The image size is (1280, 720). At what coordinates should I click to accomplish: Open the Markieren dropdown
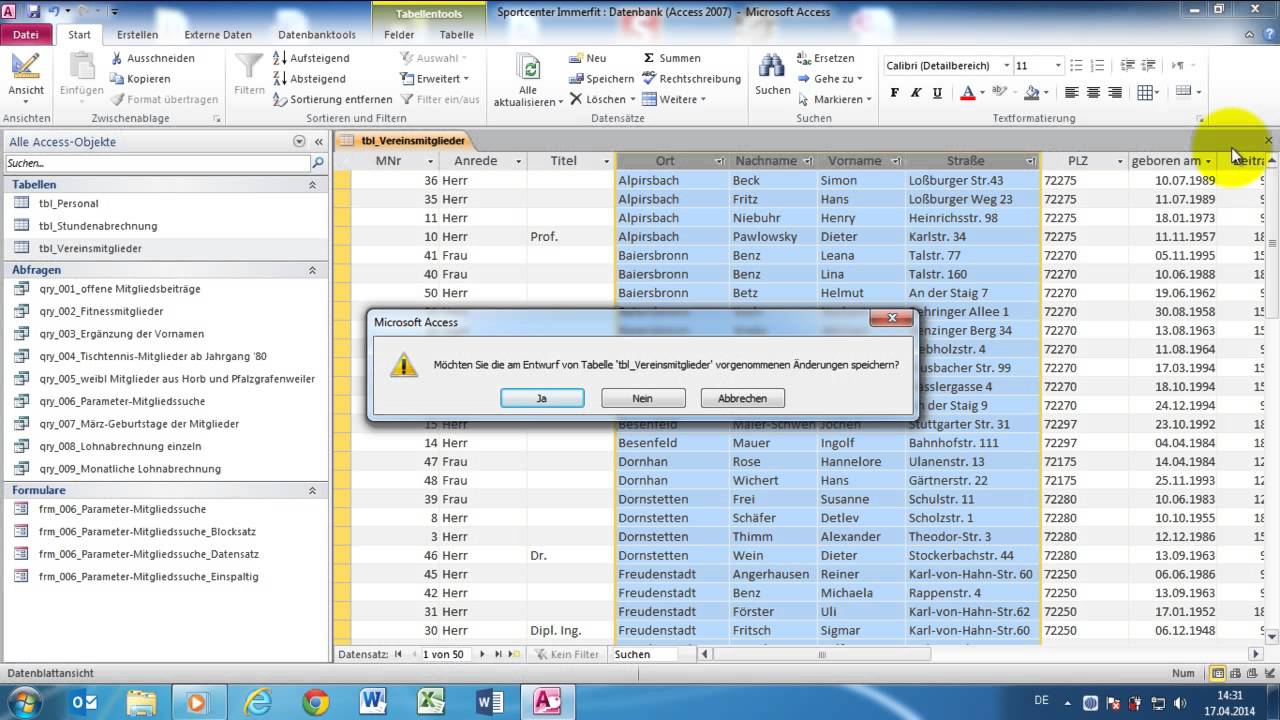tap(834, 99)
